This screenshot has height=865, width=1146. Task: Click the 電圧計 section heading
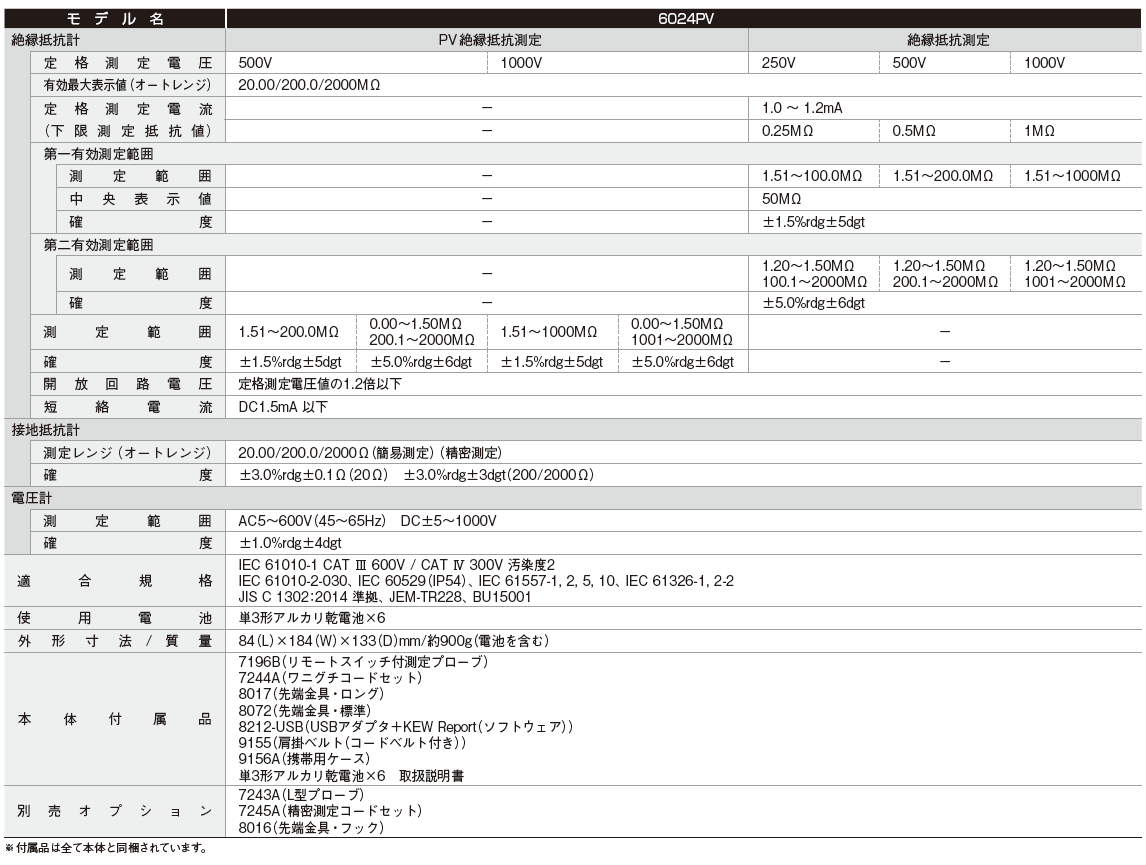[x=31, y=498]
